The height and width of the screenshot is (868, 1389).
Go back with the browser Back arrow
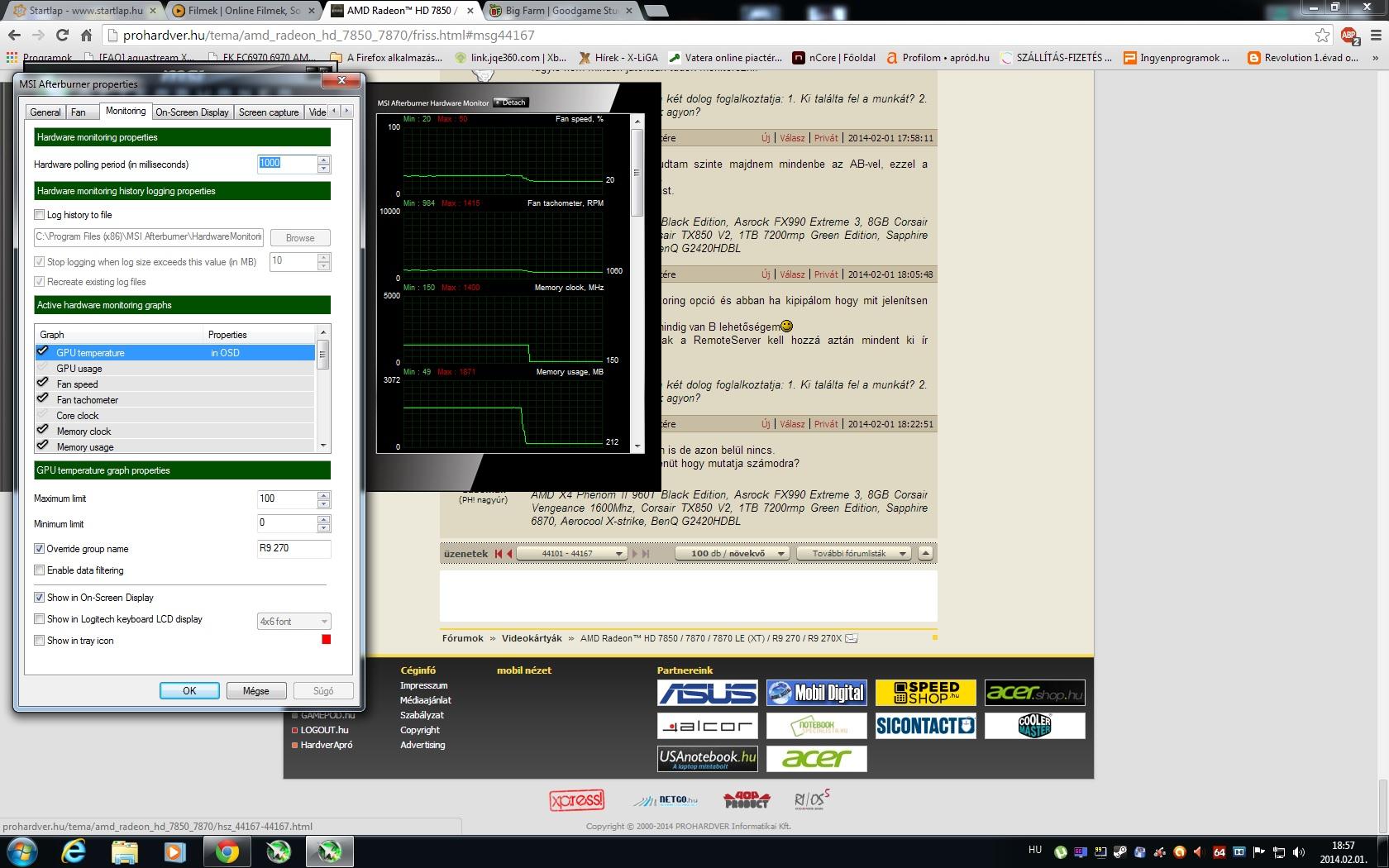pos(14,36)
